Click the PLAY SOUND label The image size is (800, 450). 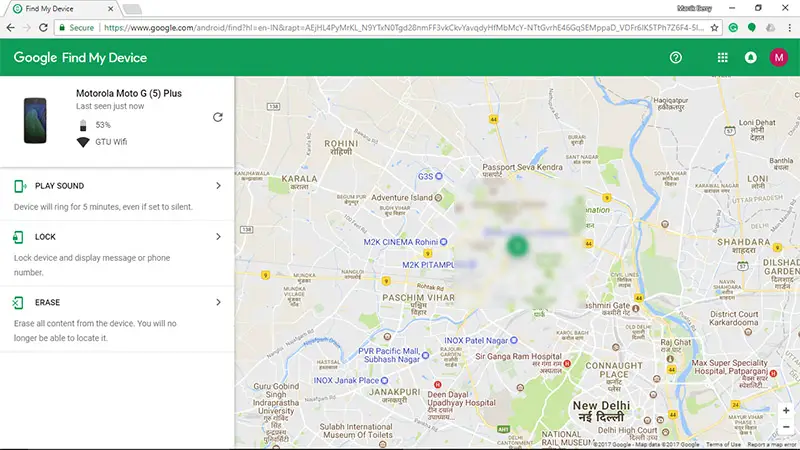[x=60, y=186]
